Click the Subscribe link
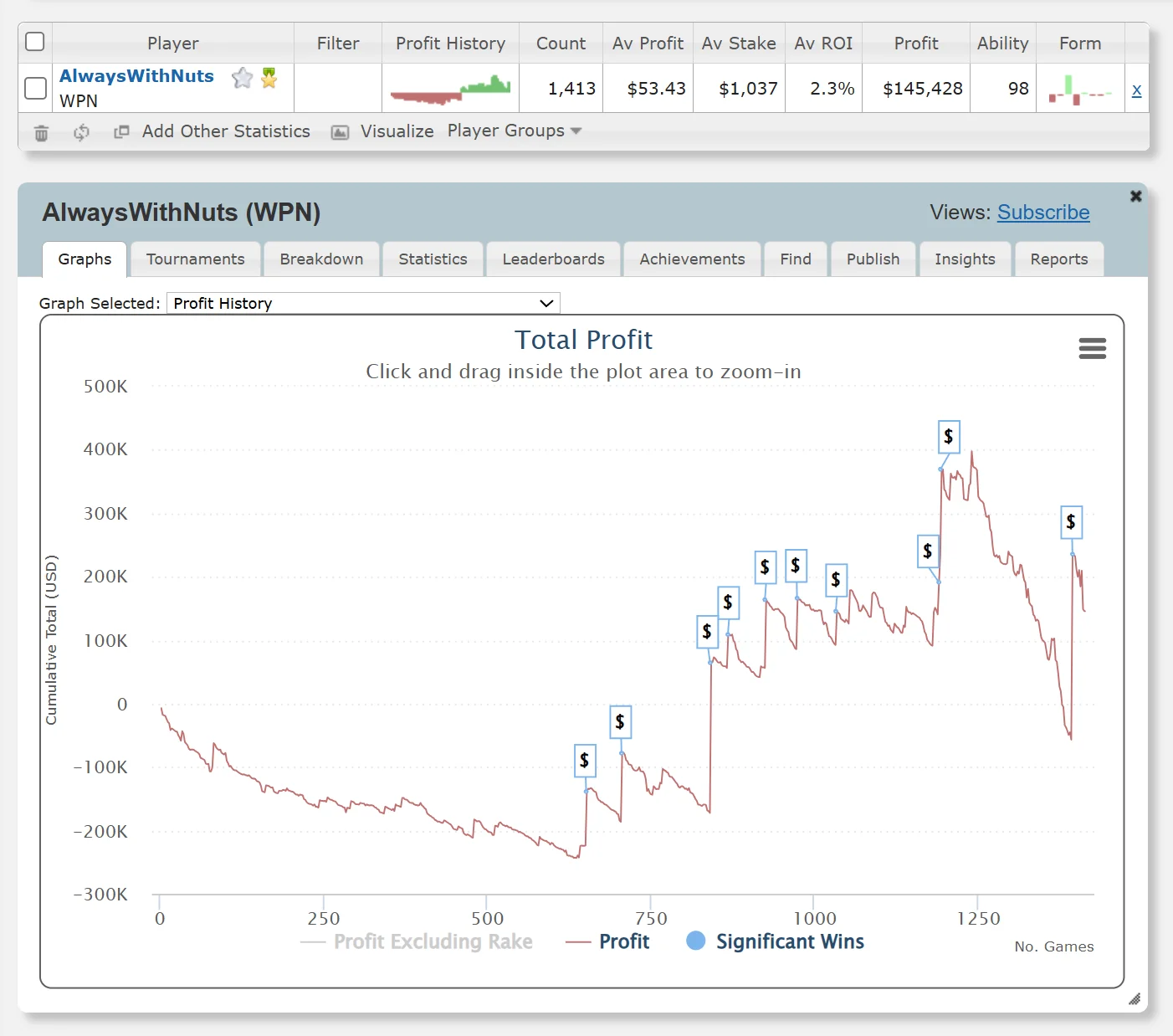The width and height of the screenshot is (1173, 1036). (1042, 213)
